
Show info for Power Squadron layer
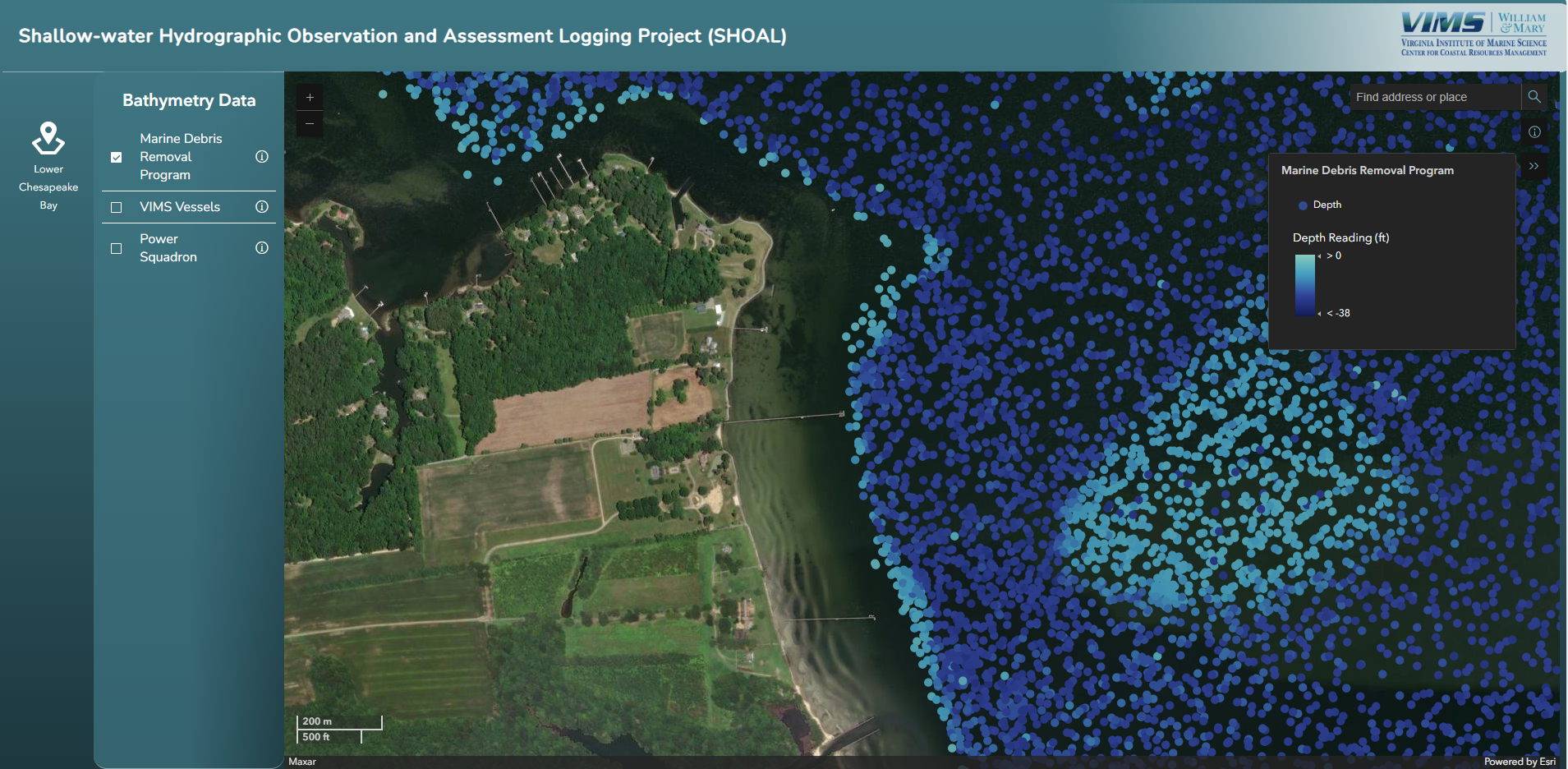click(262, 248)
